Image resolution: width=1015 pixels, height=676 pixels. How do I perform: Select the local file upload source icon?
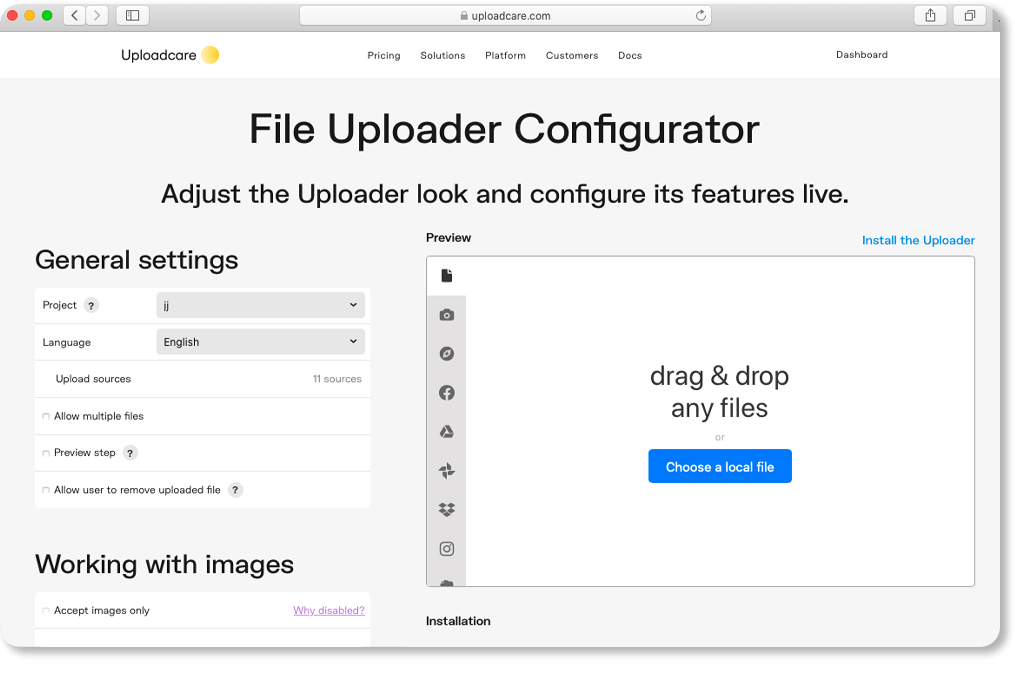tap(447, 275)
